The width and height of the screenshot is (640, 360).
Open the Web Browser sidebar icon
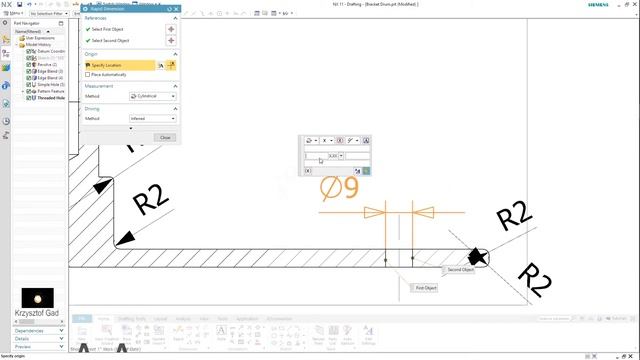pyautogui.click(x=6, y=104)
